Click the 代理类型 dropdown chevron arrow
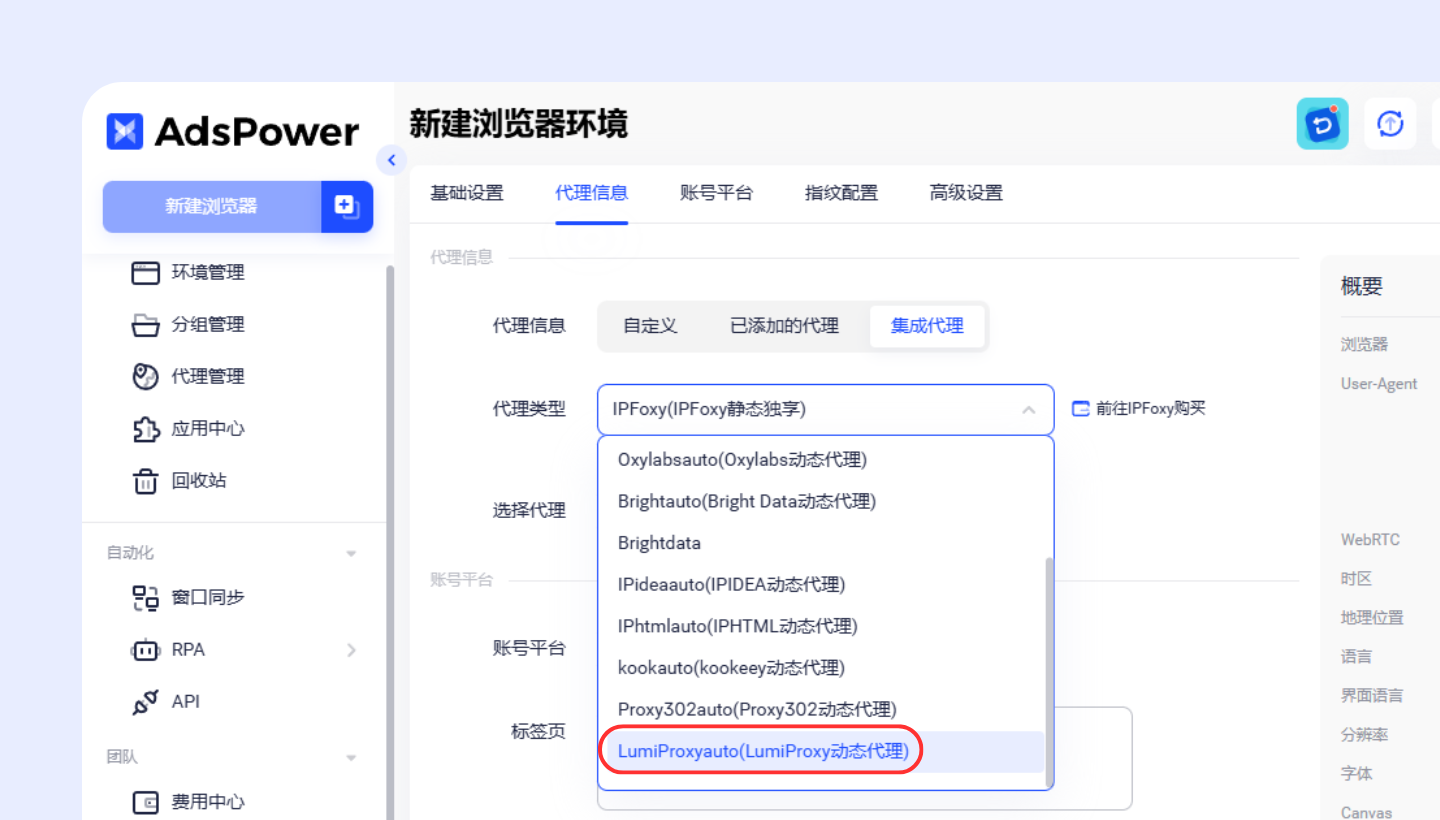 coord(1028,410)
